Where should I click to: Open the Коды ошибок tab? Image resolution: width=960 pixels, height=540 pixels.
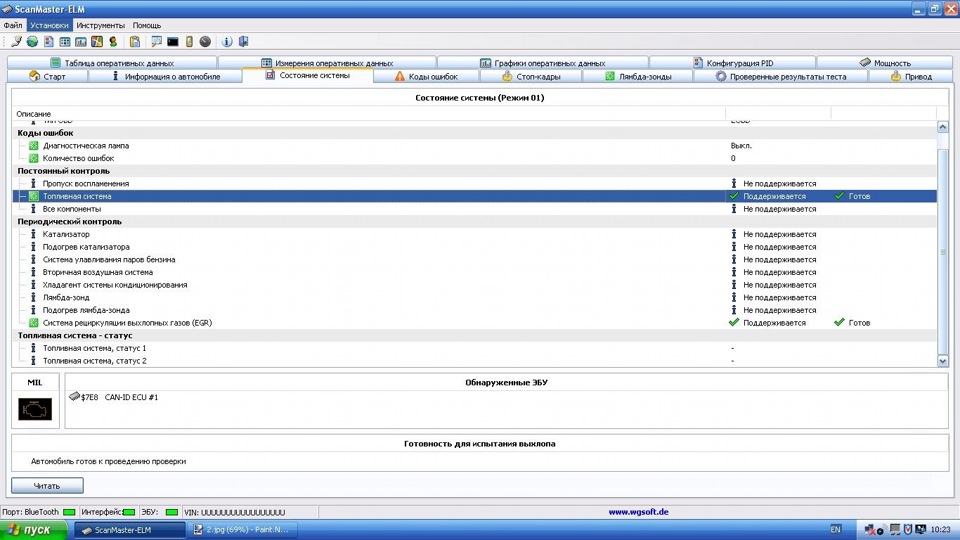tap(426, 77)
